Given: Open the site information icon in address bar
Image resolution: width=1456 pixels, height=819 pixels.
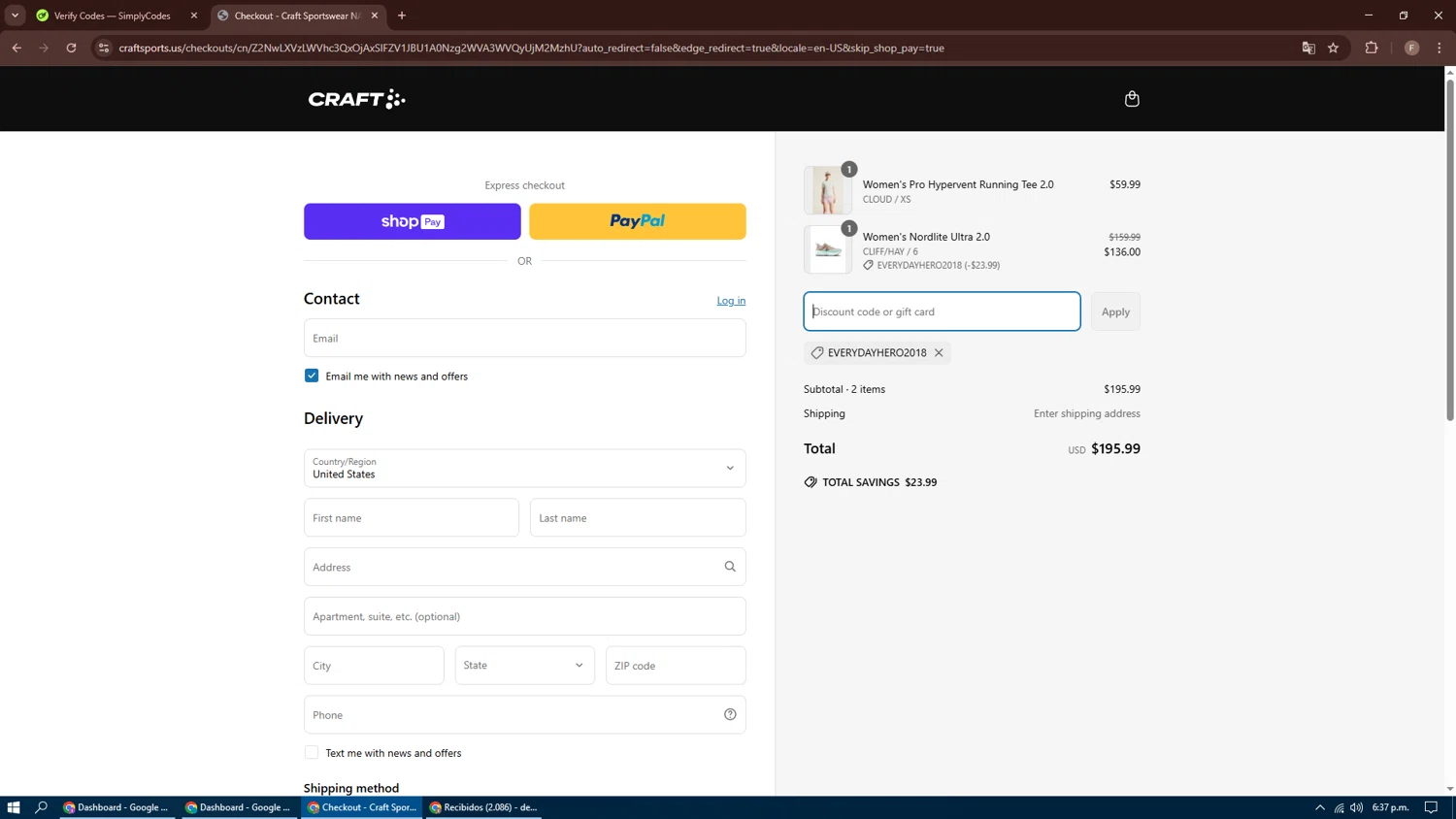Looking at the screenshot, I should [104, 48].
